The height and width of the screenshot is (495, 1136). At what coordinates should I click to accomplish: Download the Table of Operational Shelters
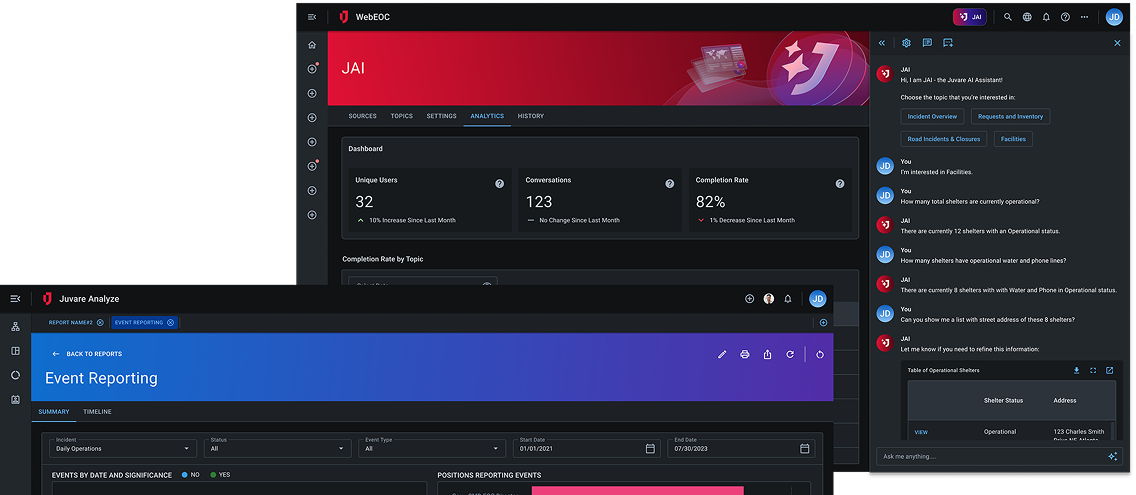pos(1076,370)
